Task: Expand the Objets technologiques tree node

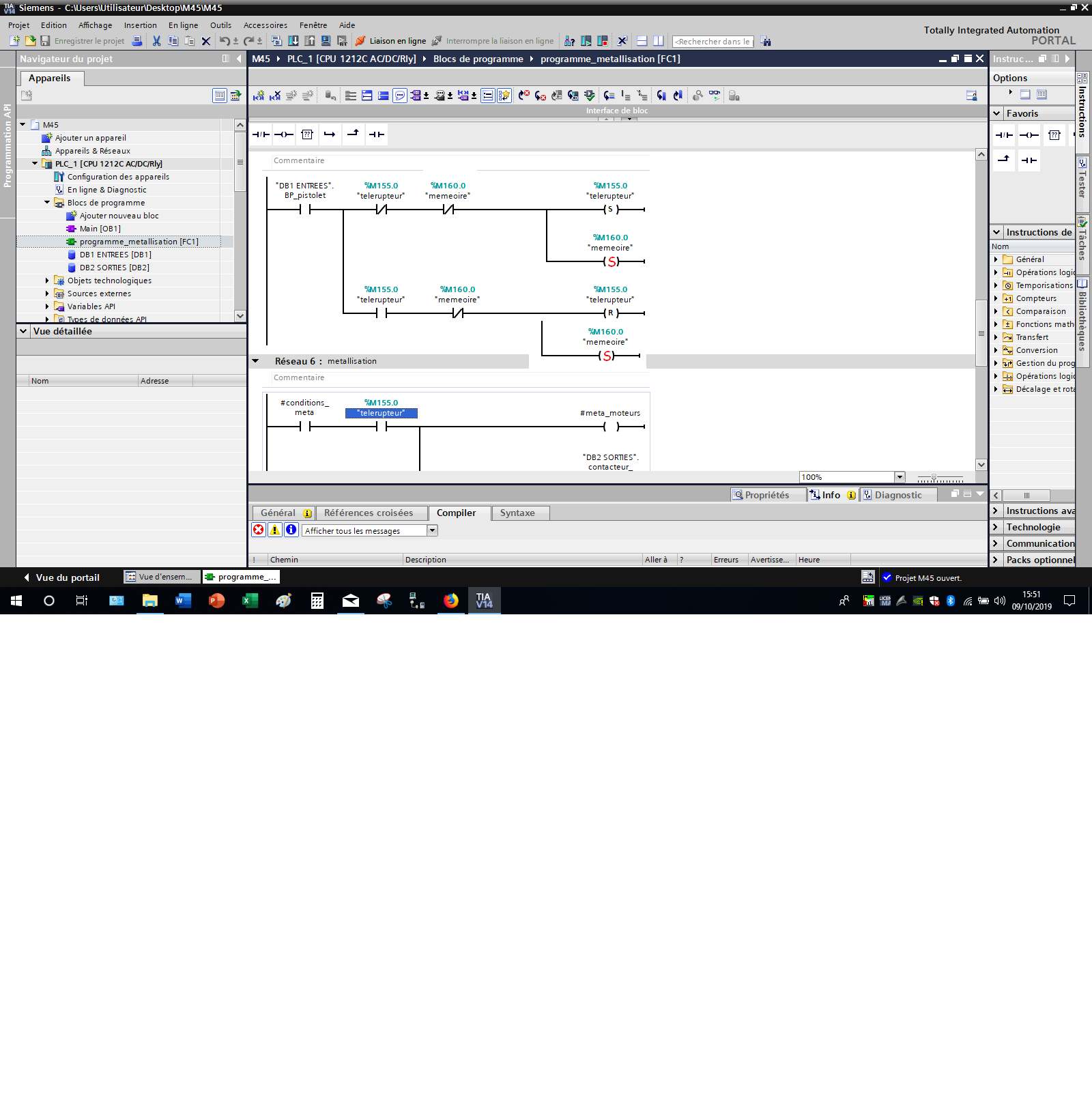Action: (x=47, y=281)
